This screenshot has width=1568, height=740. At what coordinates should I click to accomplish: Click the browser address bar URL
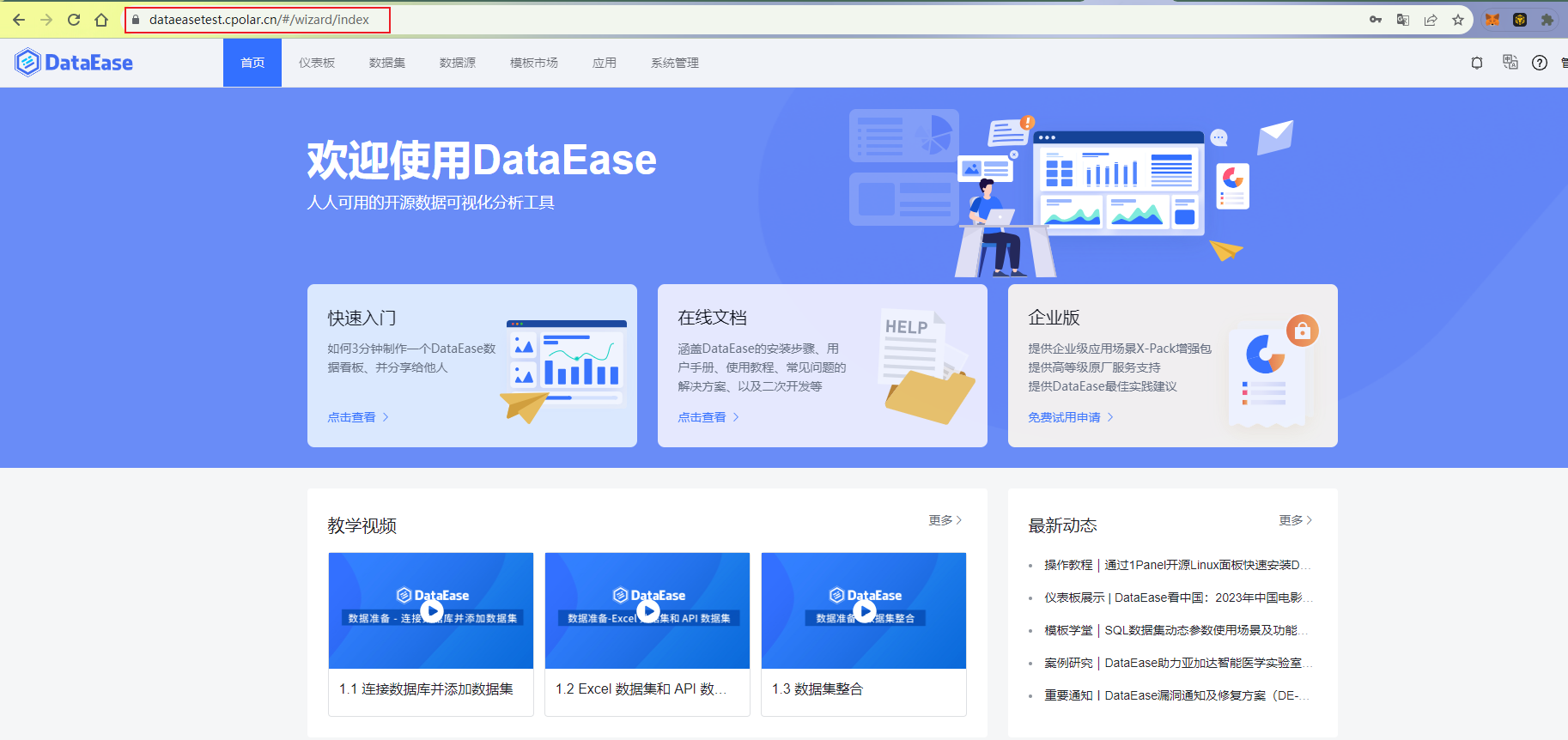coord(259,20)
